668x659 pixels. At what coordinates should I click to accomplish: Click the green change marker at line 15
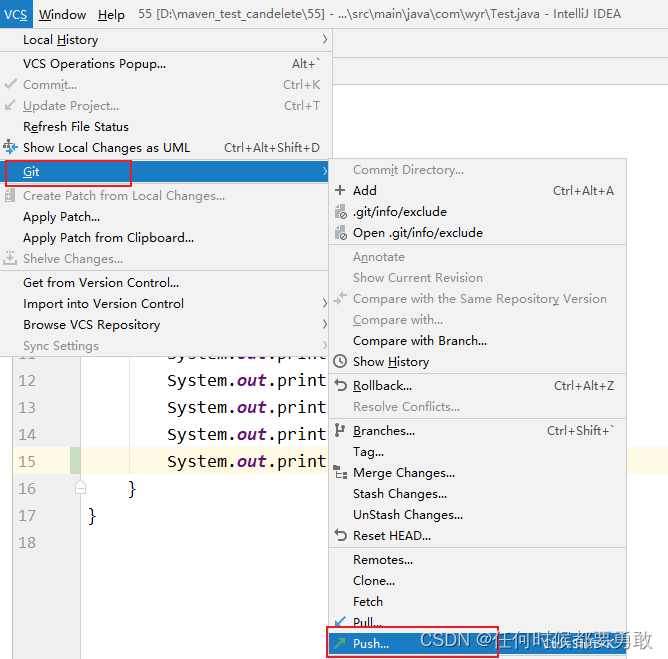(75, 460)
